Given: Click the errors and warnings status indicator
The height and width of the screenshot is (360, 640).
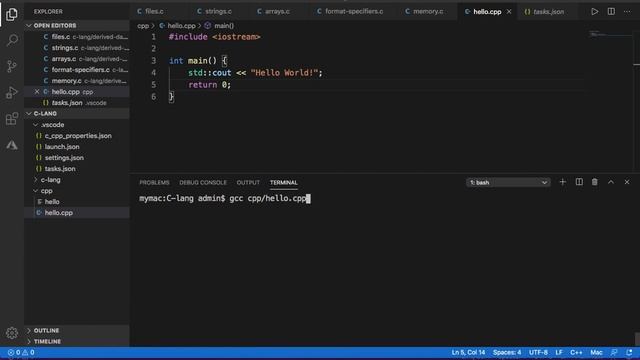Looking at the screenshot, I should click(x=21, y=353).
